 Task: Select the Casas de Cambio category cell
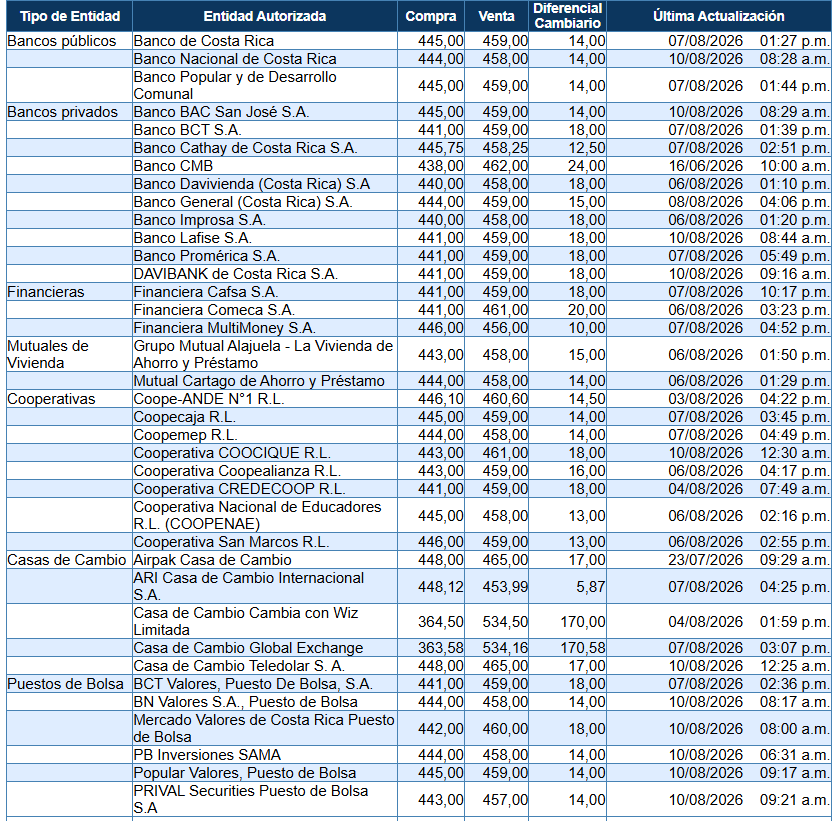67,560
